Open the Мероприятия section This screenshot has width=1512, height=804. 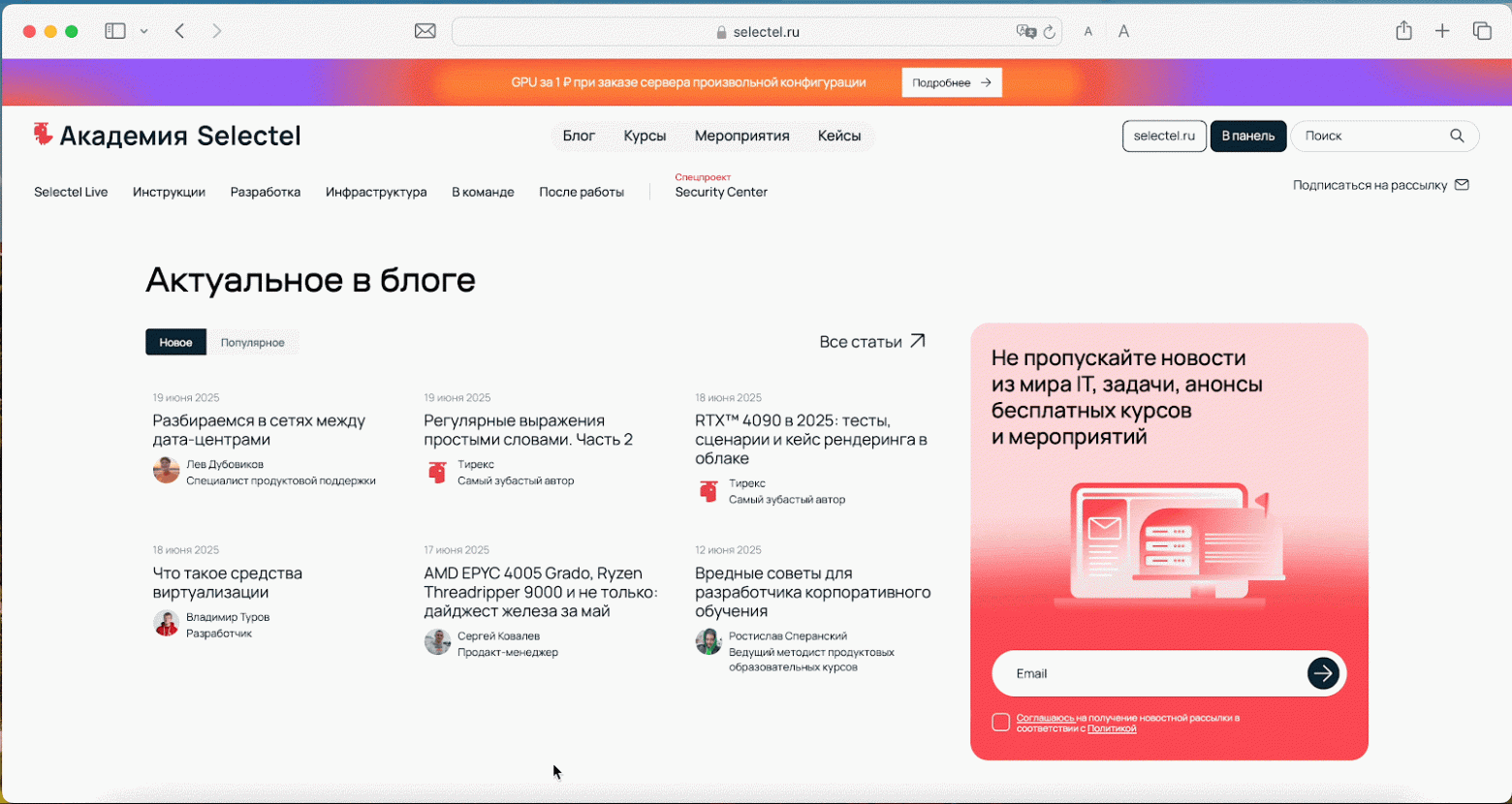tap(741, 136)
